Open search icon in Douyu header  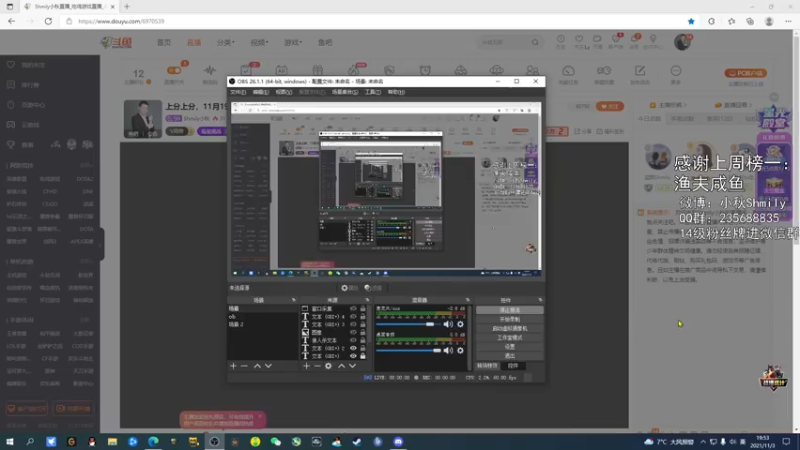[x=535, y=42]
